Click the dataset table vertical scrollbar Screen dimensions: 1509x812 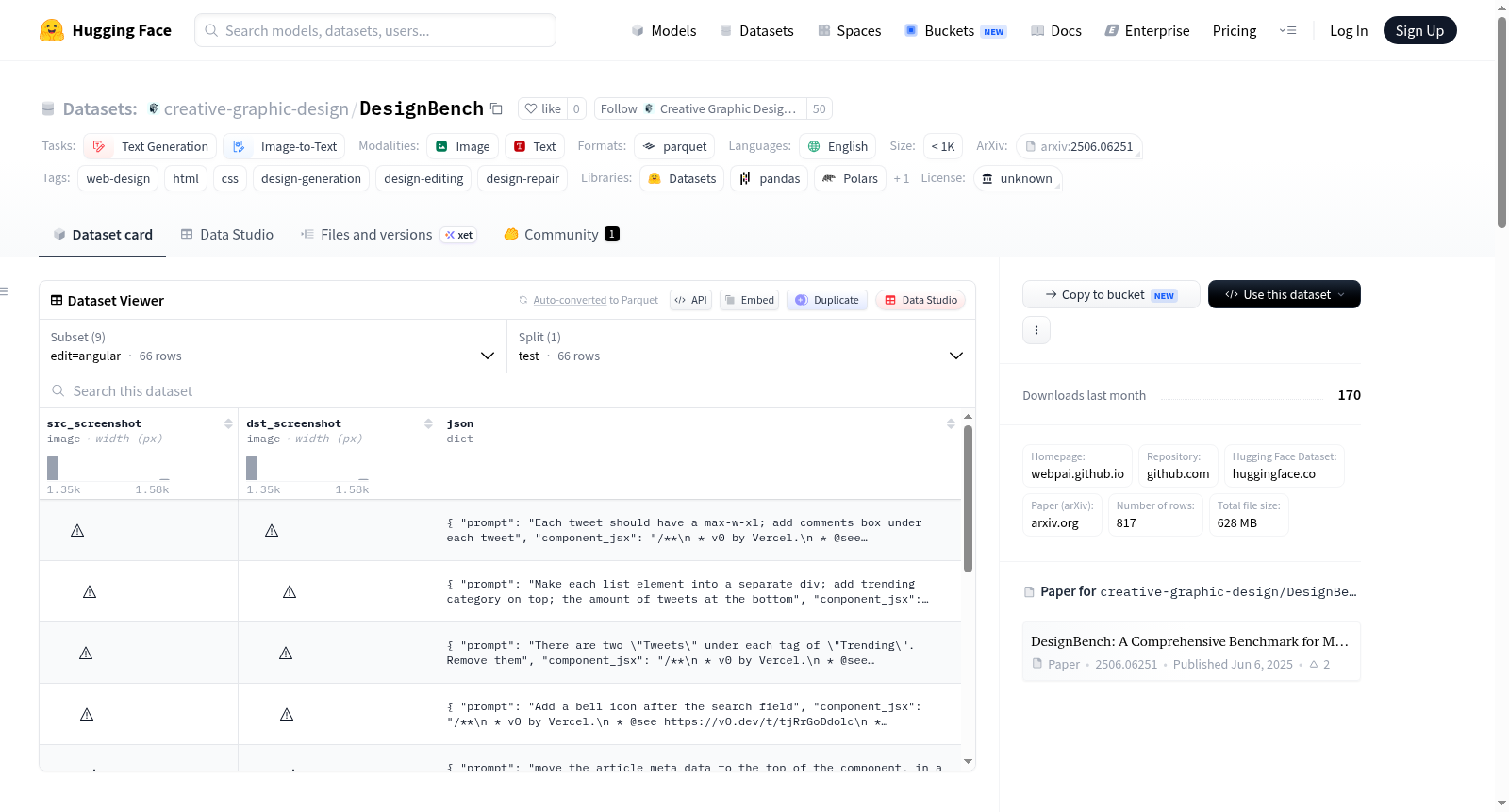(x=968, y=498)
